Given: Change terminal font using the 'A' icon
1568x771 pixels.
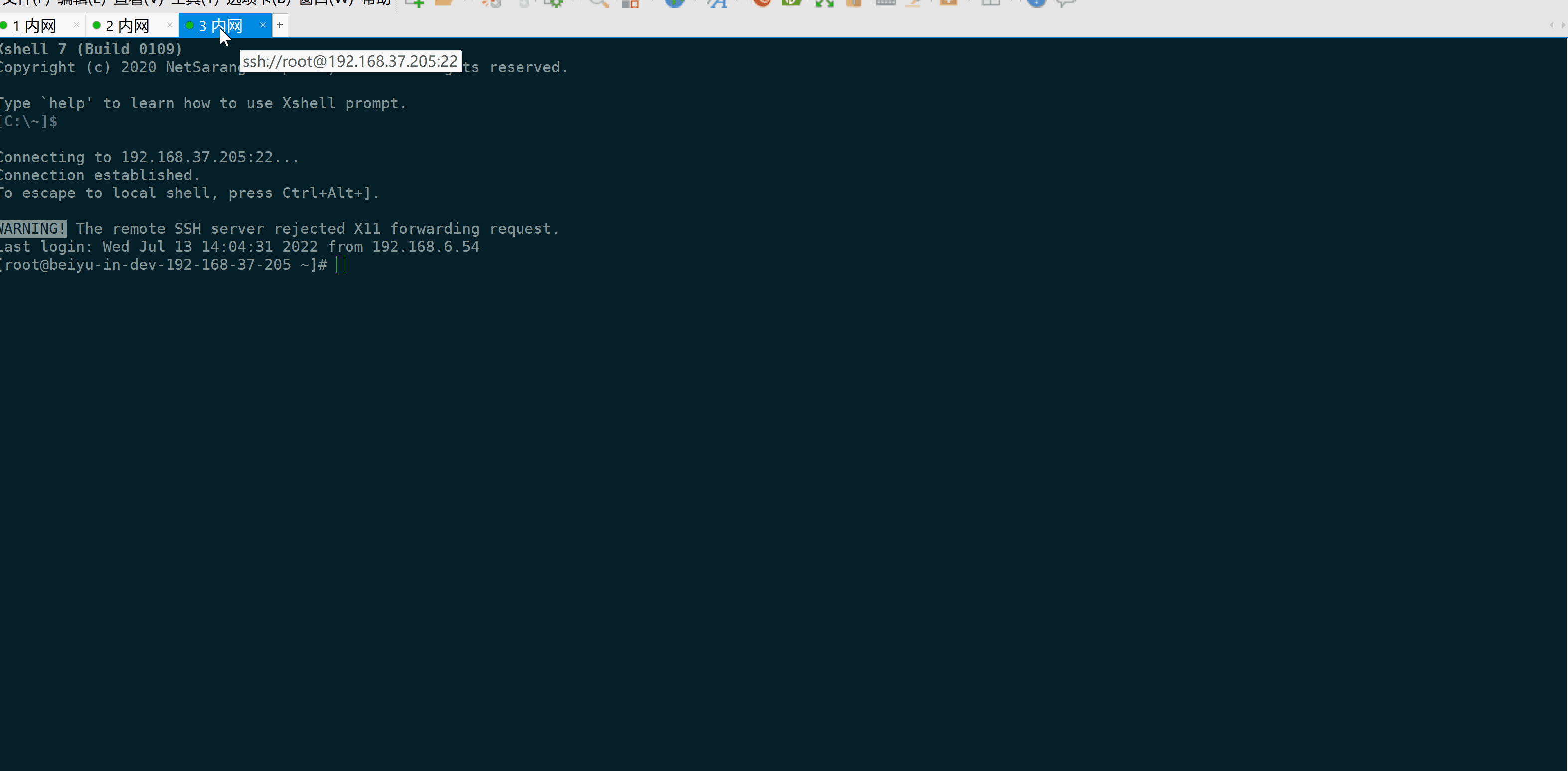Looking at the screenshot, I should (719, 3).
